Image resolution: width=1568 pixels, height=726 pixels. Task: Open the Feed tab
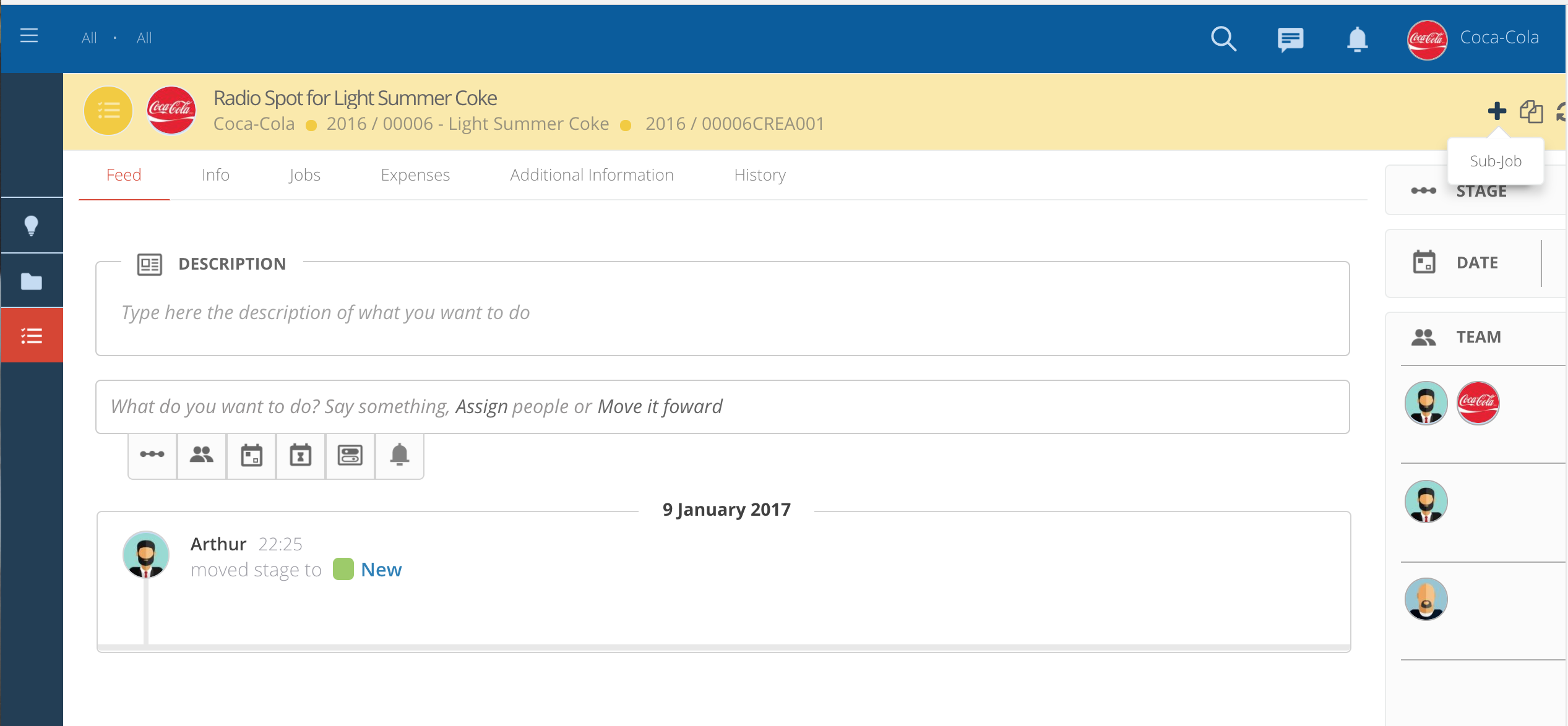pyautogui.click(x=124, y=174)
